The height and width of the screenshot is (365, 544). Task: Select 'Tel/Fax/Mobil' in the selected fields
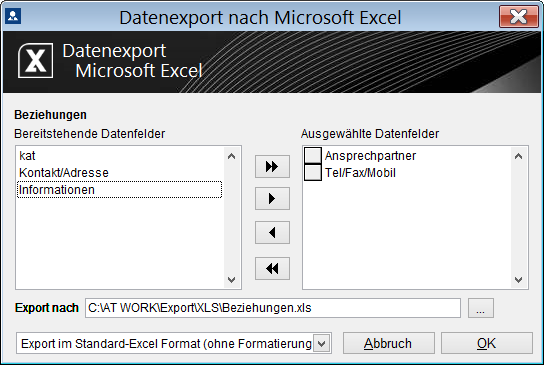click(360, 173)
